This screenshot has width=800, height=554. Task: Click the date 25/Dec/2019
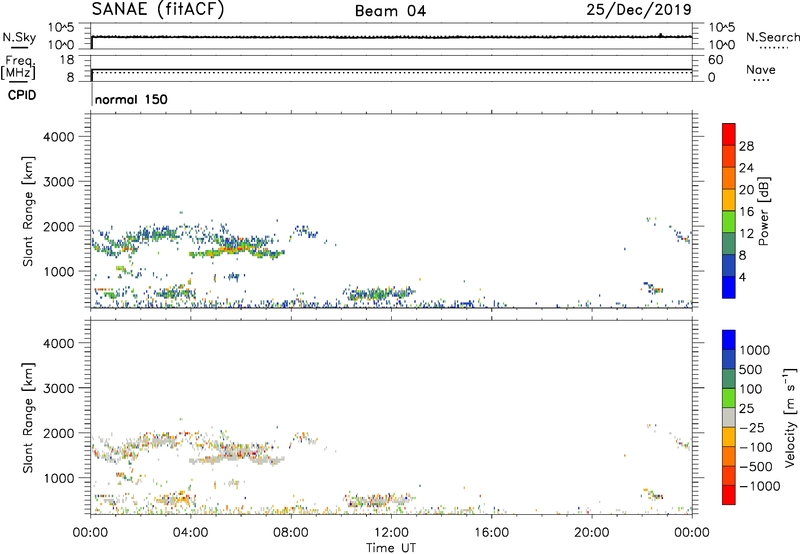tap(639, 10)
